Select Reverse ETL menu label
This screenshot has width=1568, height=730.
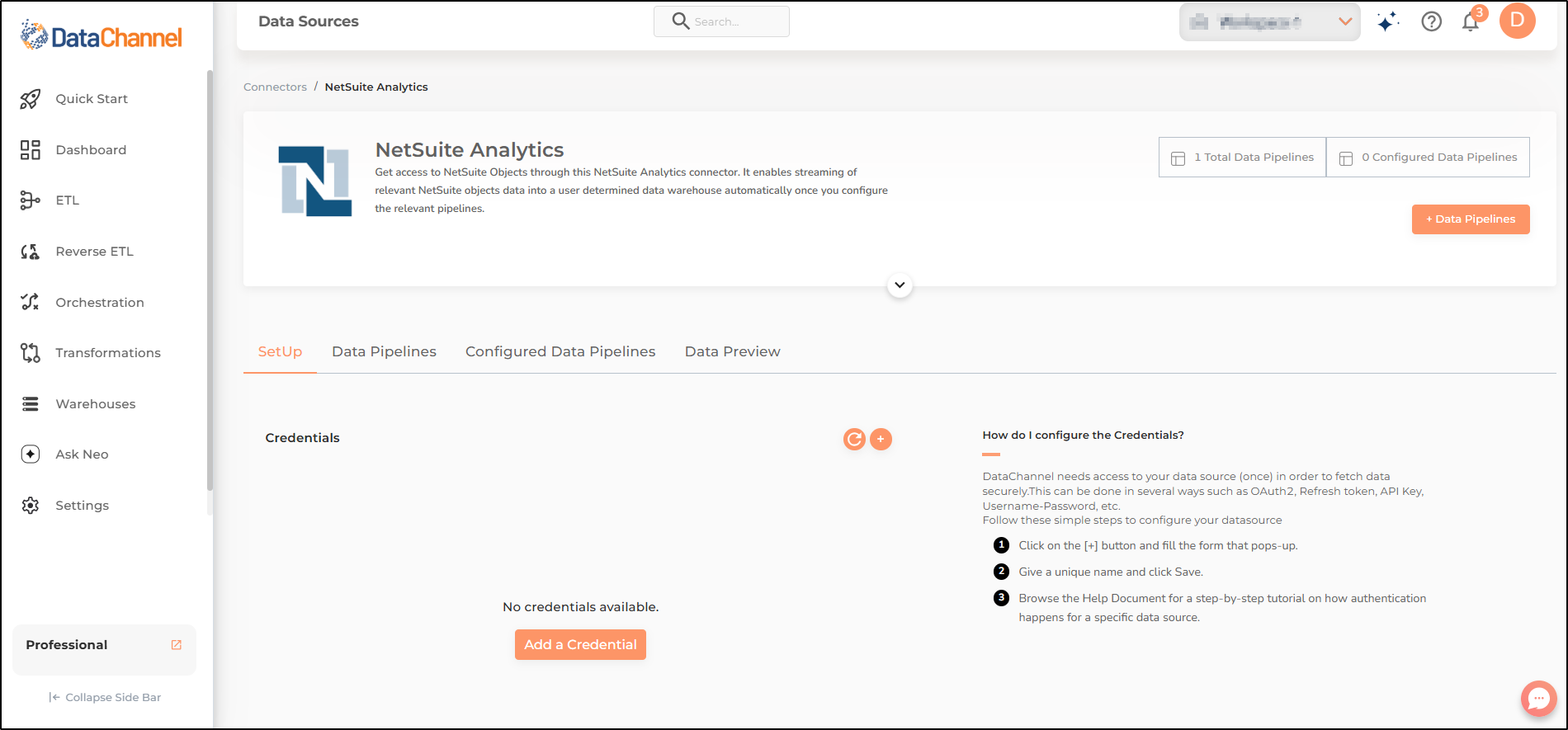(94, 252)
